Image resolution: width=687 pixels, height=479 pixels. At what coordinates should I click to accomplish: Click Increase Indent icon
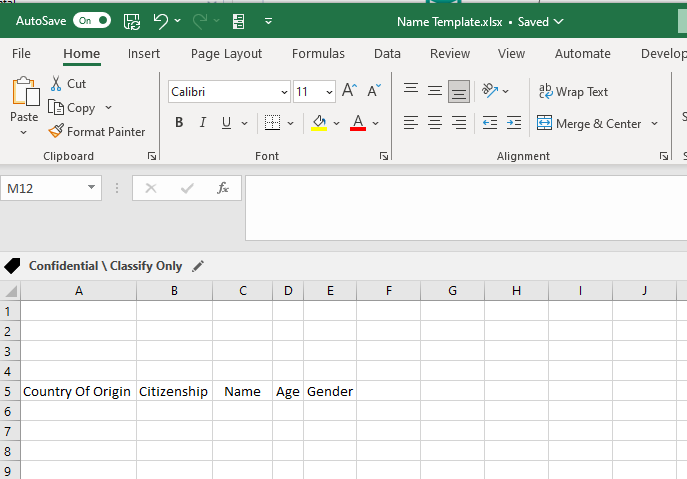[x=513, y=123]
